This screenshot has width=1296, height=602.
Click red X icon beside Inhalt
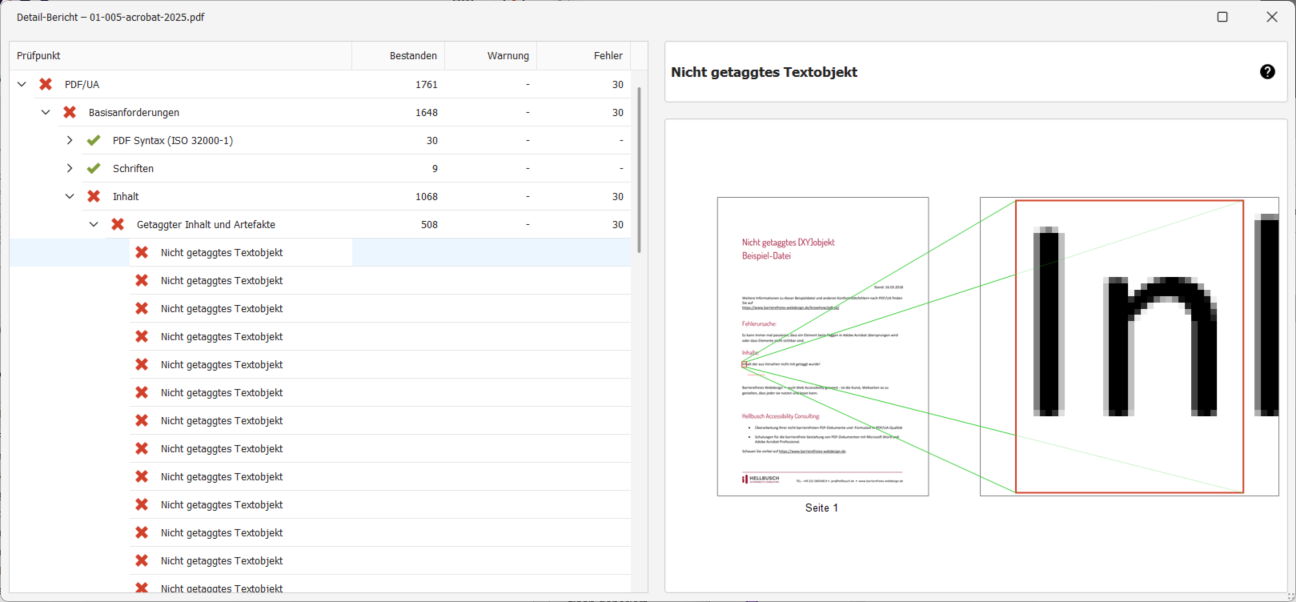pos(94,197)
